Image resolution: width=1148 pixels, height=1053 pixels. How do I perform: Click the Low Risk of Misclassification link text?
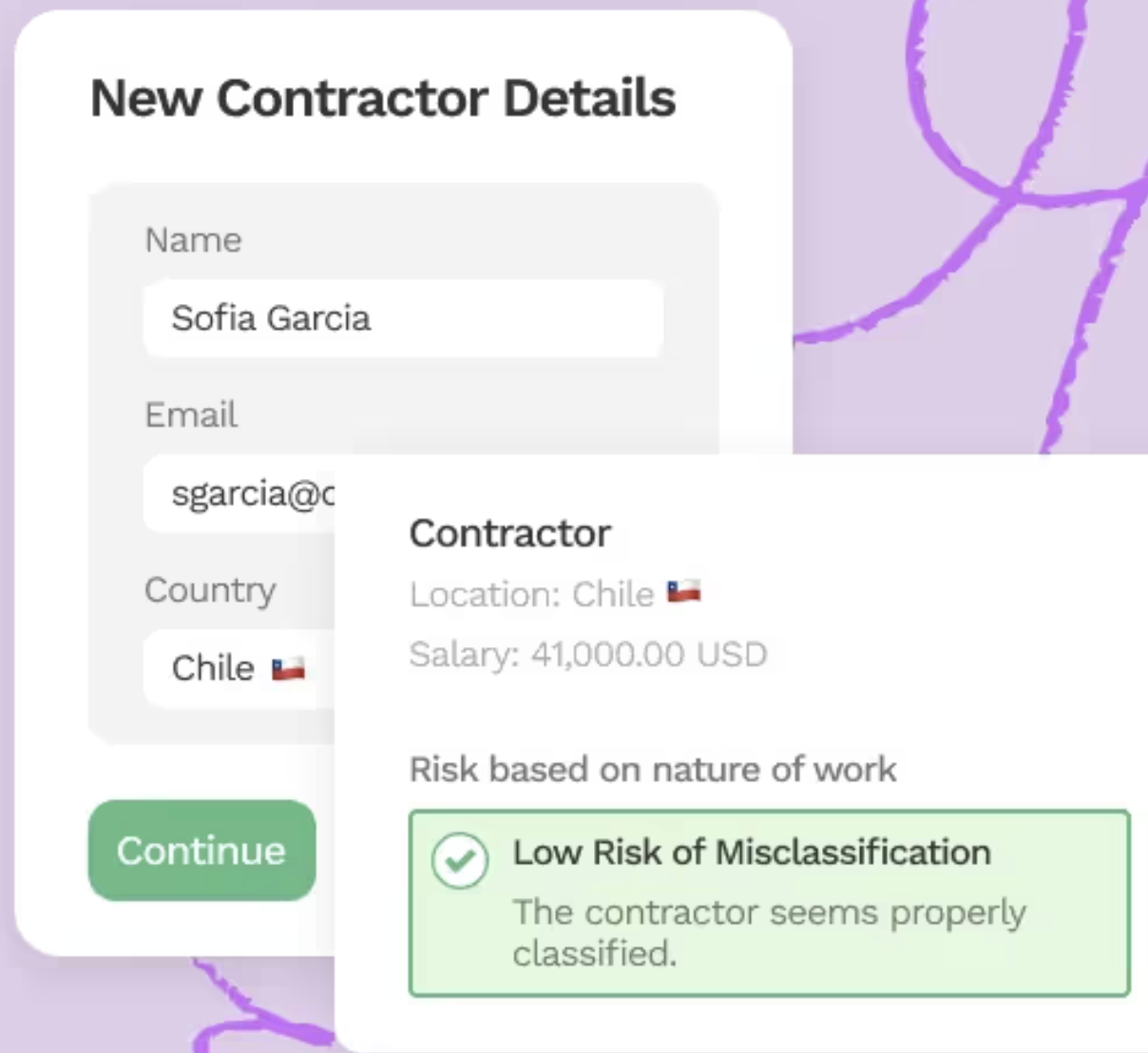click(751, 852)
